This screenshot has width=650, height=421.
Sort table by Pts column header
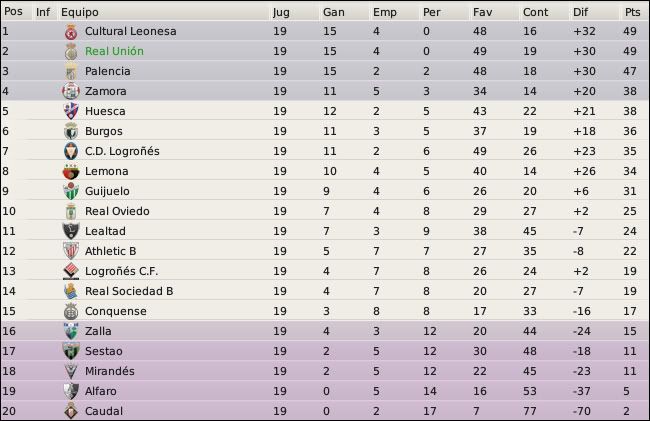(x=633, y=12)
